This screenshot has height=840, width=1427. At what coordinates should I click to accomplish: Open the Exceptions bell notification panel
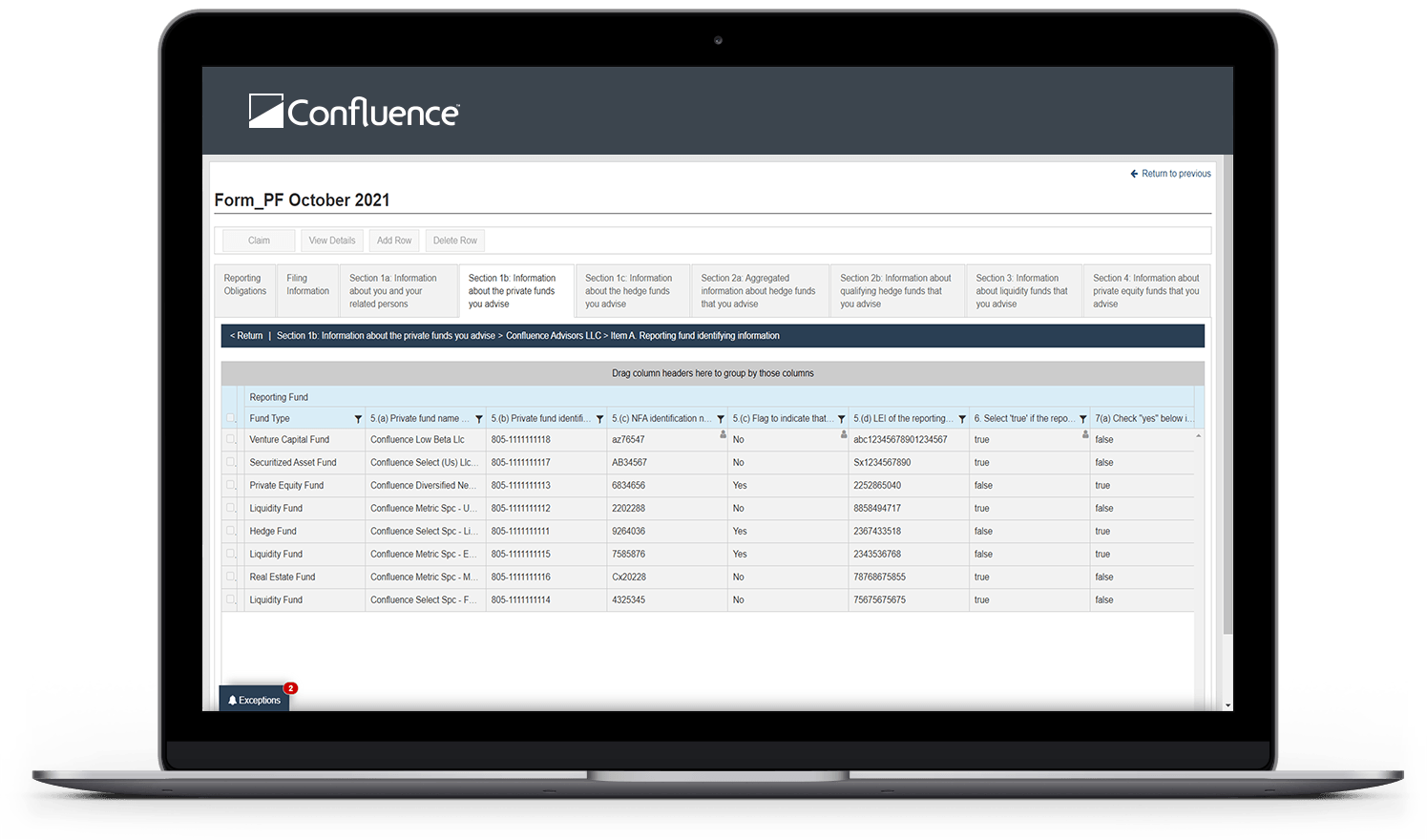254,700
